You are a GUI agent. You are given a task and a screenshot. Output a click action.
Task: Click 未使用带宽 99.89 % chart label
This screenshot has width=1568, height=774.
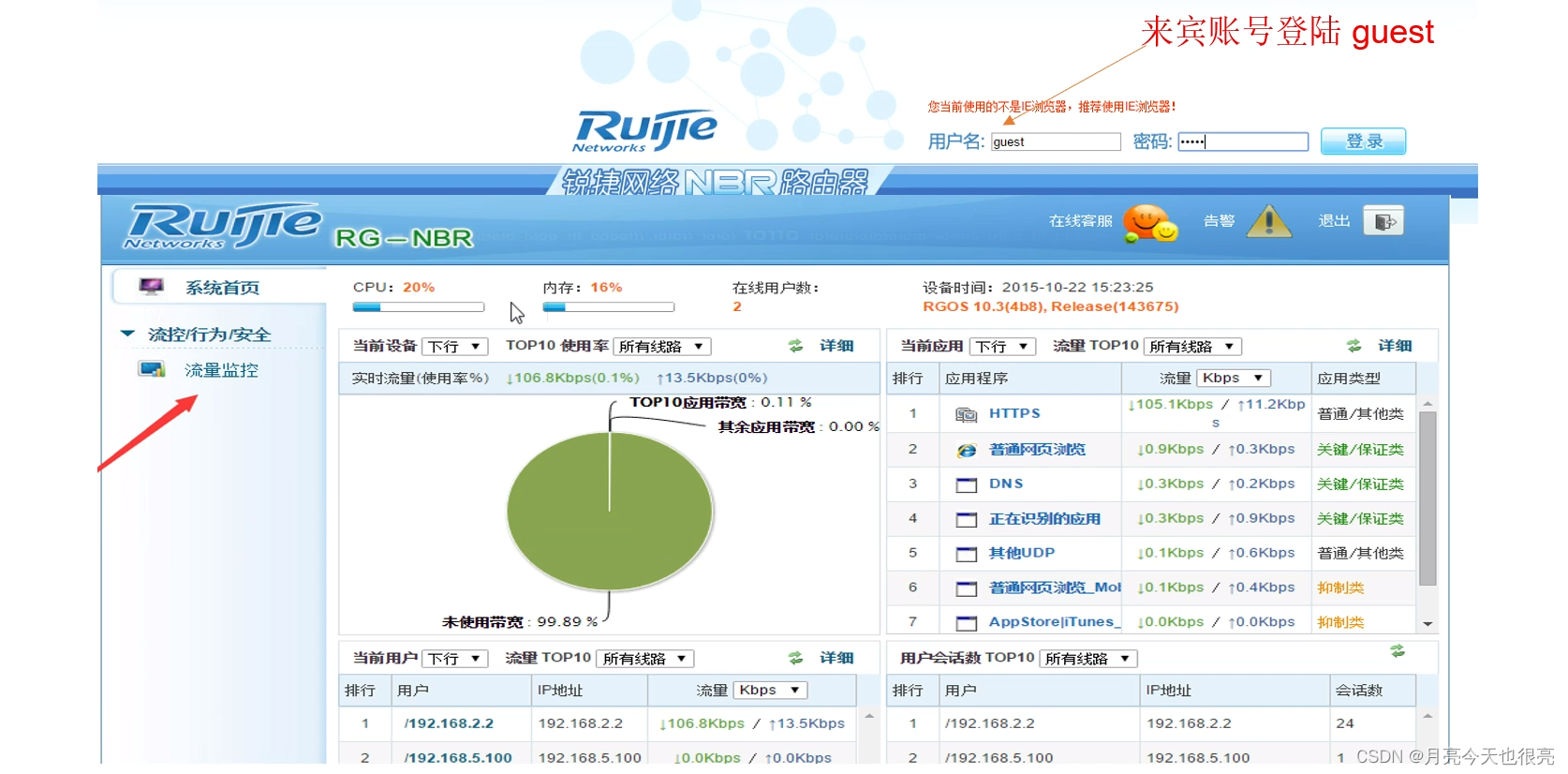pyautogui.click(x=520, y=622)
